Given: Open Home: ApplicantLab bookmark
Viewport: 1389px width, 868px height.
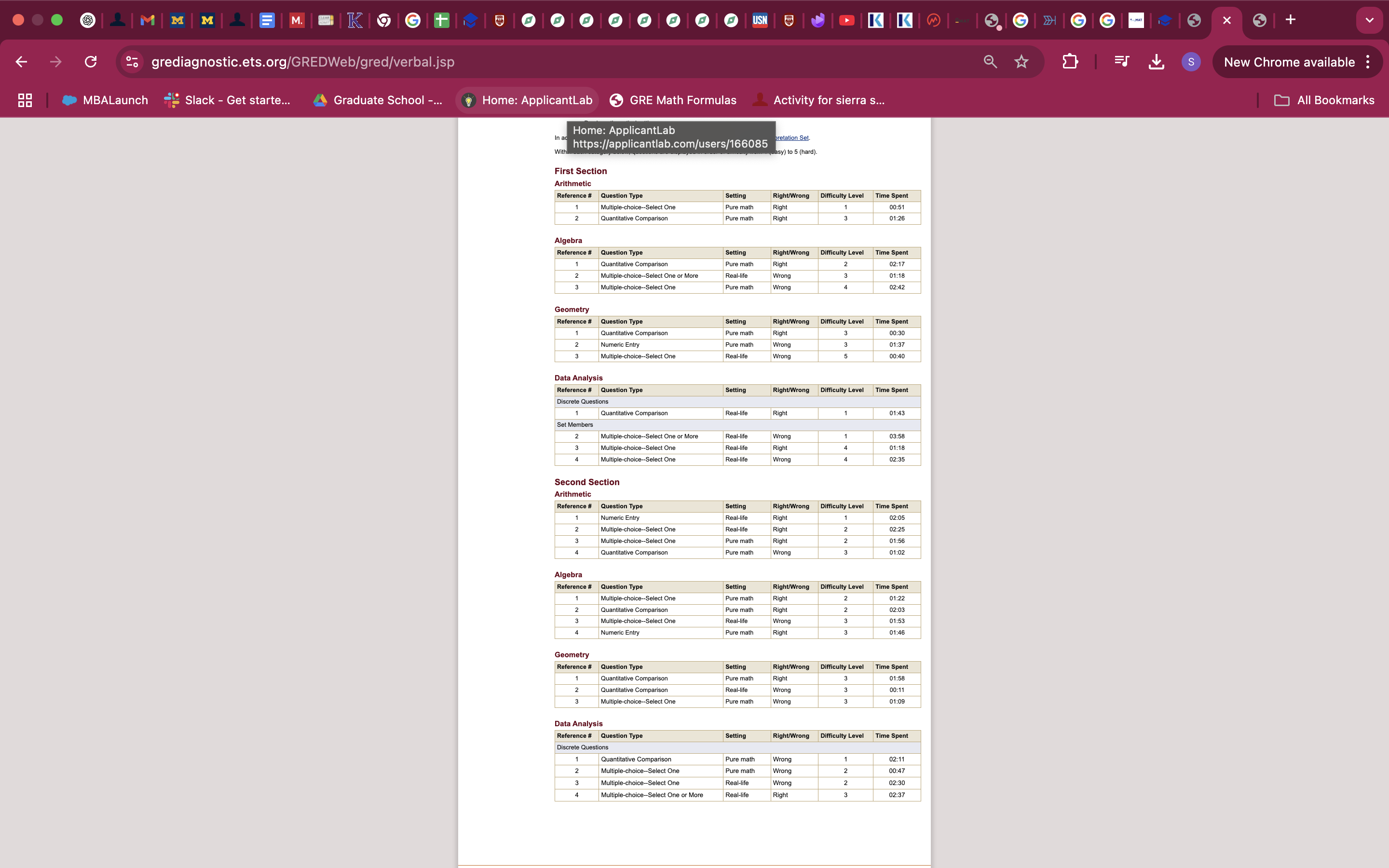Looking at the screenshot, I should (528, 100).
